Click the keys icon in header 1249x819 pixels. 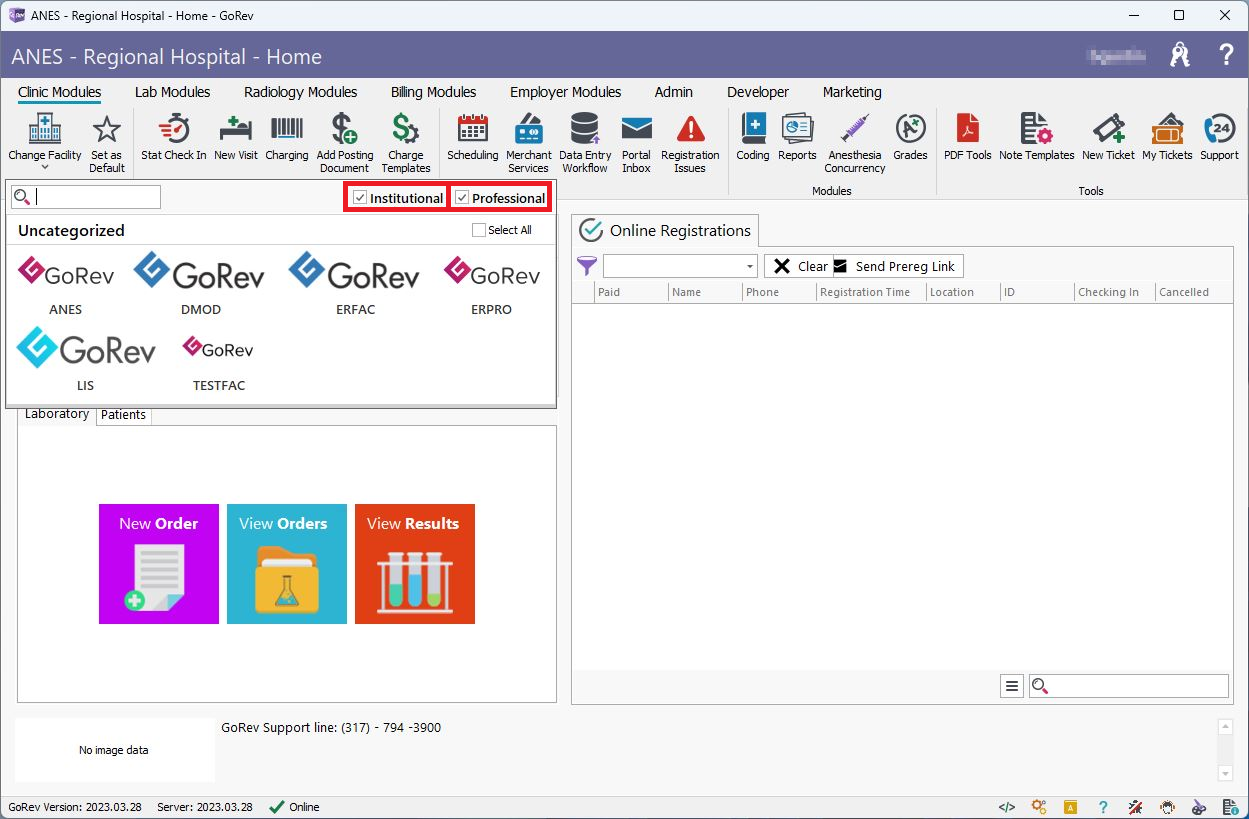[x=1180, y=56]
